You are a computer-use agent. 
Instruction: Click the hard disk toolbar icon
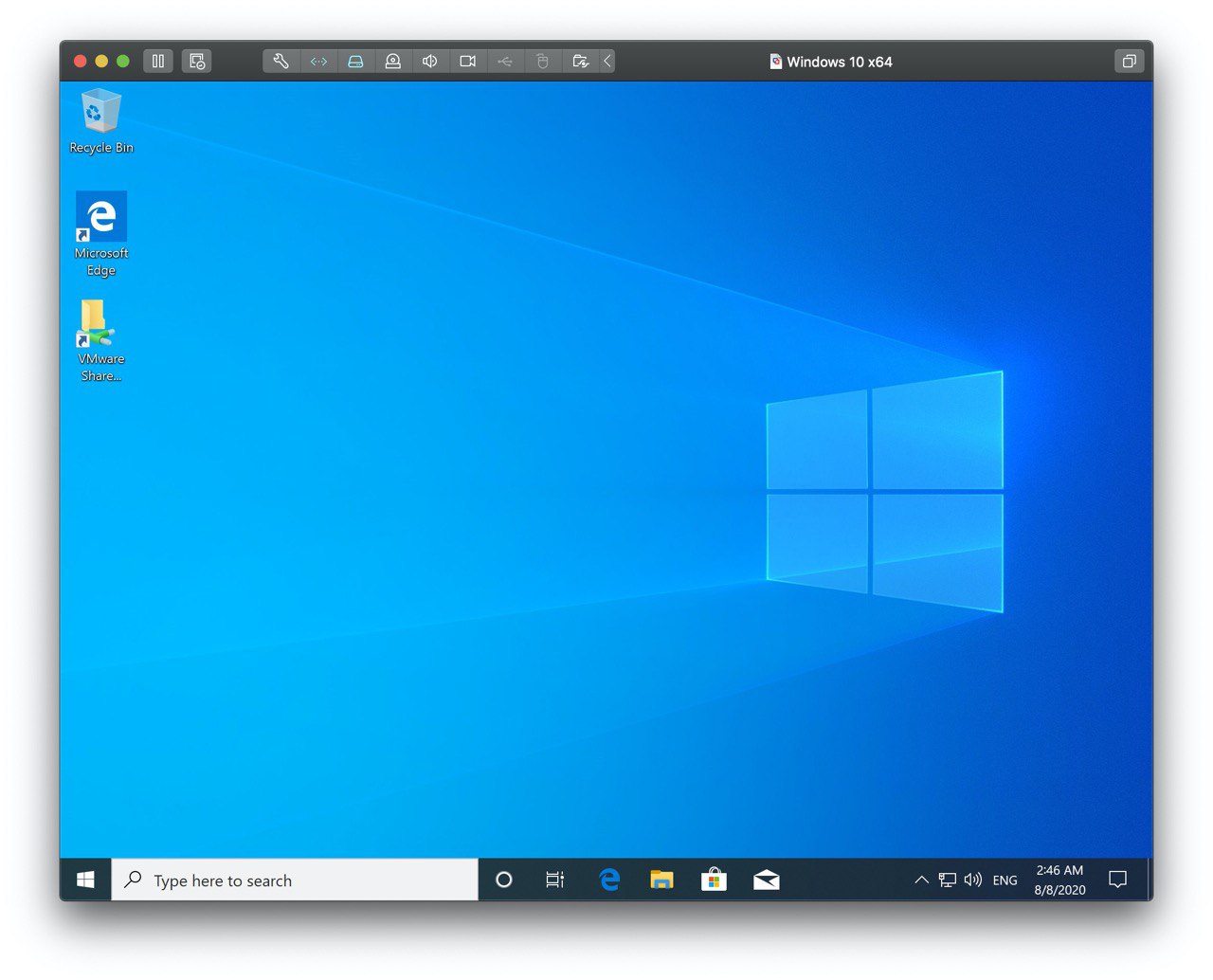coord(355,62)
